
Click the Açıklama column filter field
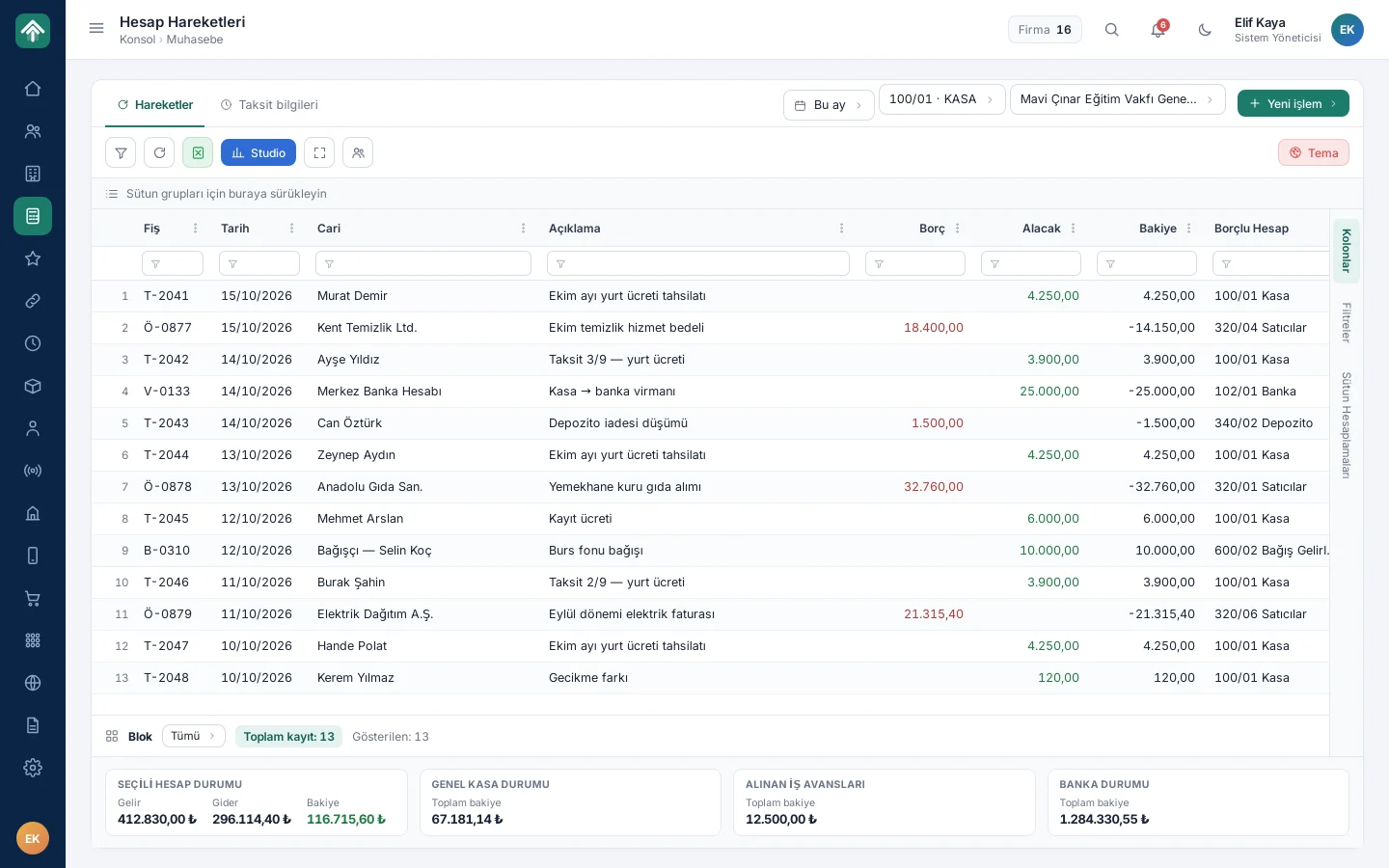tap(698, 263)
